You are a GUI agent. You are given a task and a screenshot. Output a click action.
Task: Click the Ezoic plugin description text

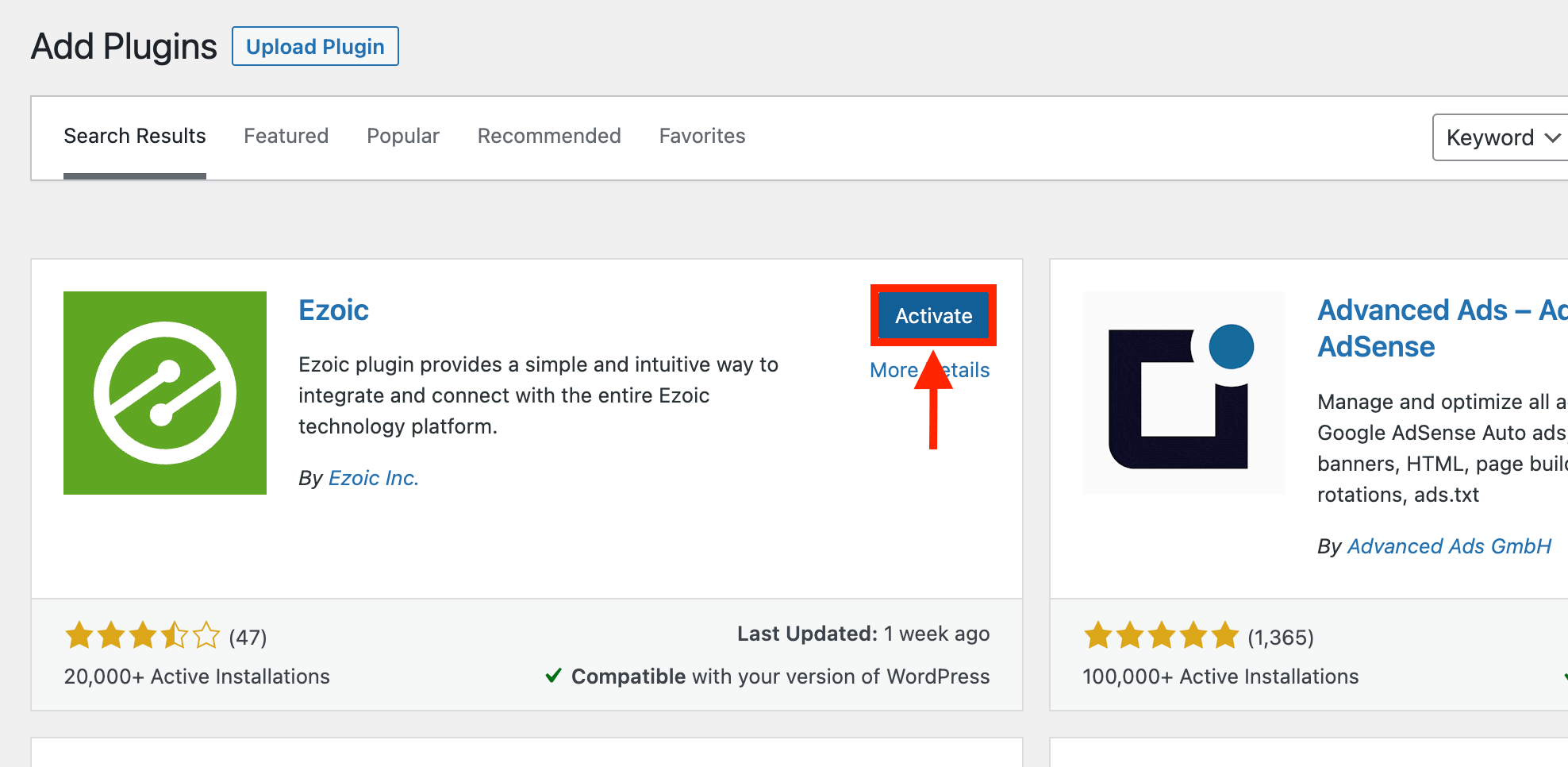(538, 395)
